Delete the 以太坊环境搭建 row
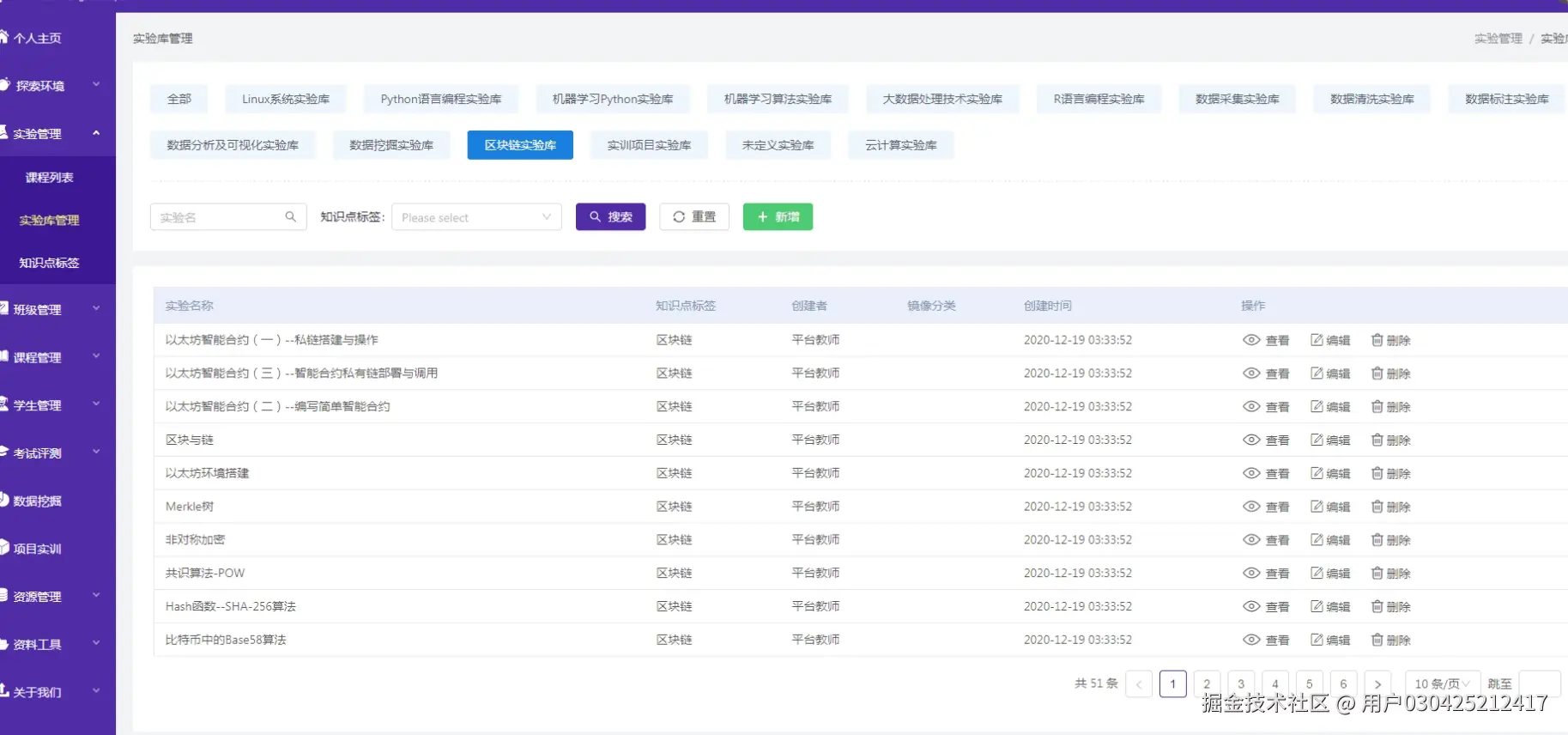Image resolution: width=1568 pixels, height=735 pixels. click(x=1390, y=473)
